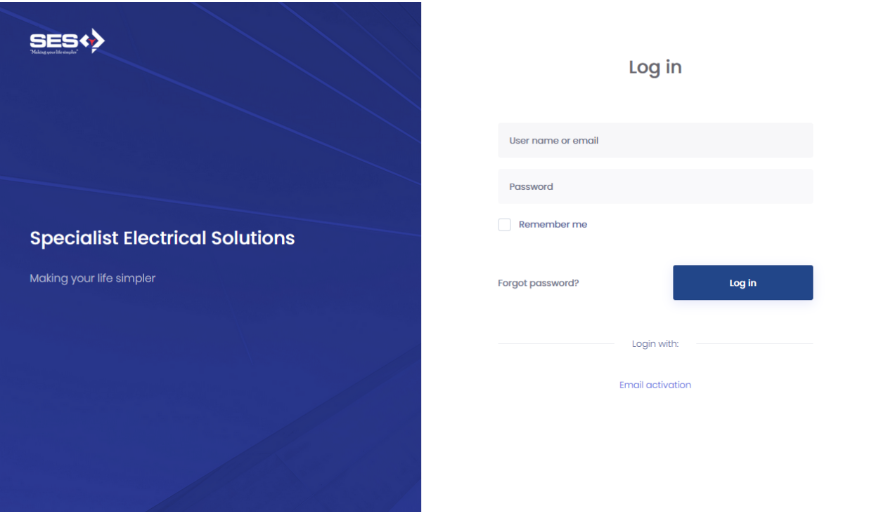Click the 'Login with:' label

click(x=655, y=344)
